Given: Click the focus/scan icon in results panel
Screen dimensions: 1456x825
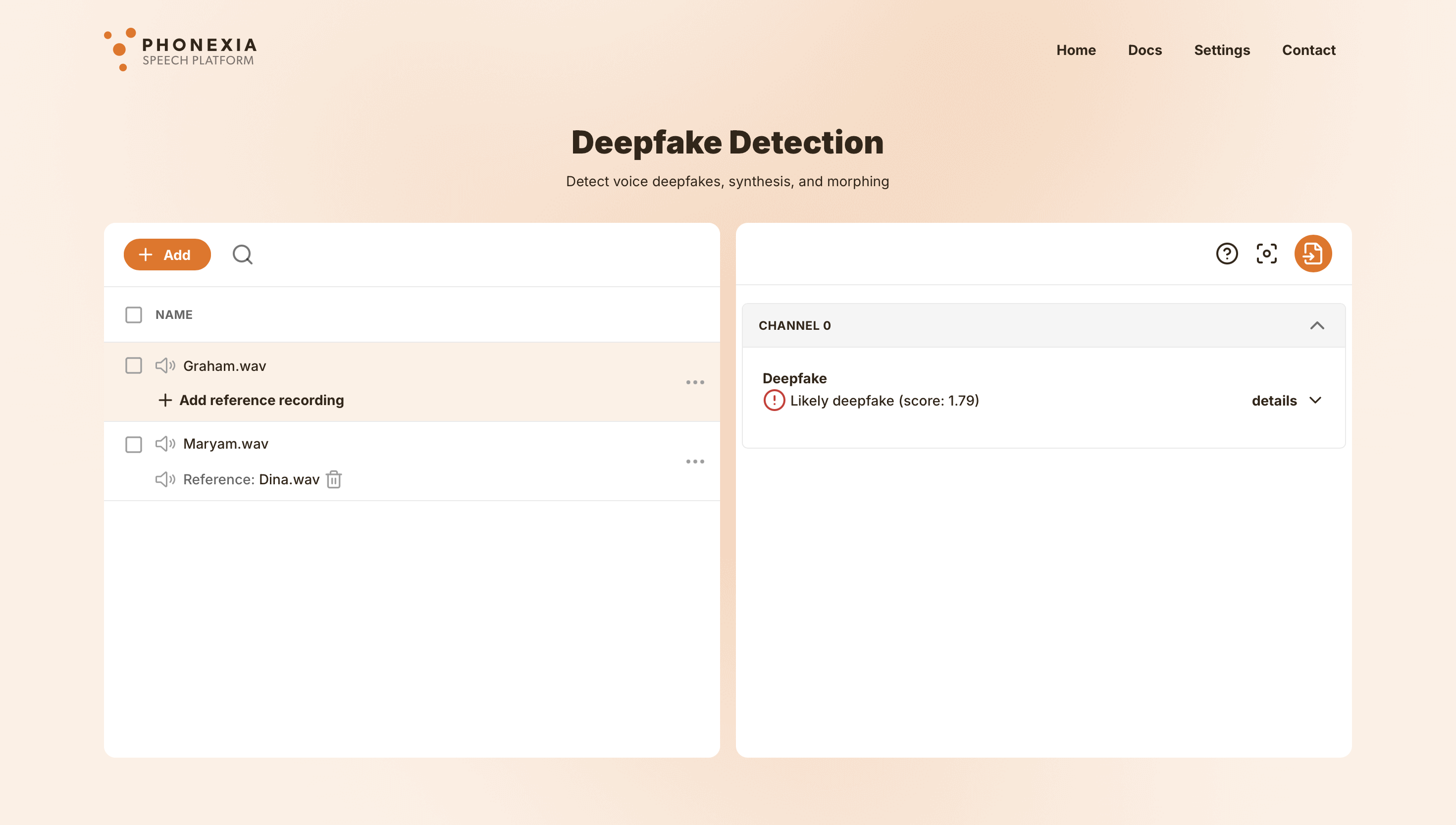Looking at the screenshot, I should (1266, 254).
